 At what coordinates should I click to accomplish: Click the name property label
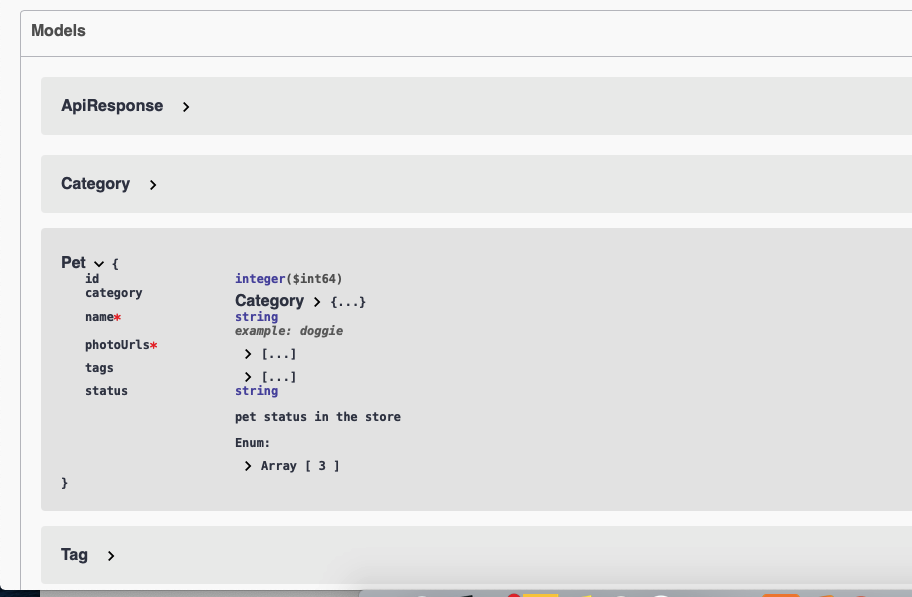click(x=99, y=317)
